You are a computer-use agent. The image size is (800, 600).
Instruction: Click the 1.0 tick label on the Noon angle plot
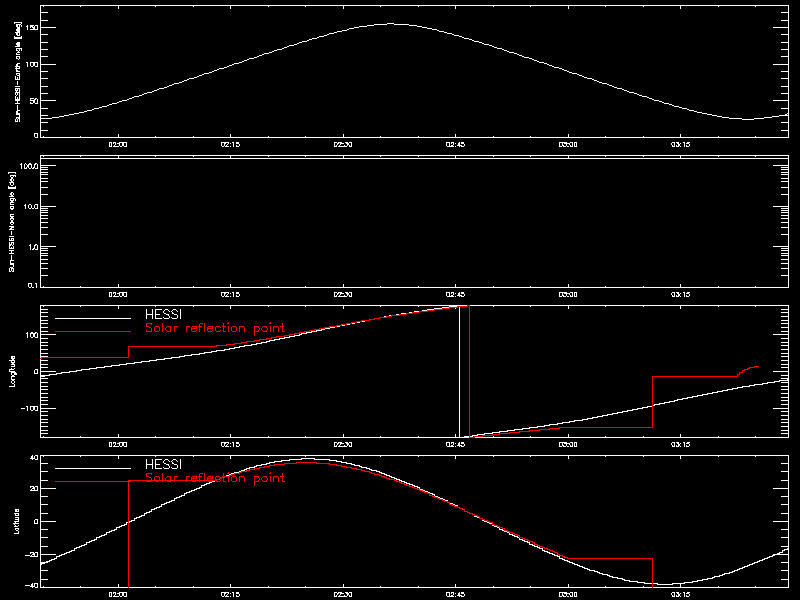pos(32,247)
